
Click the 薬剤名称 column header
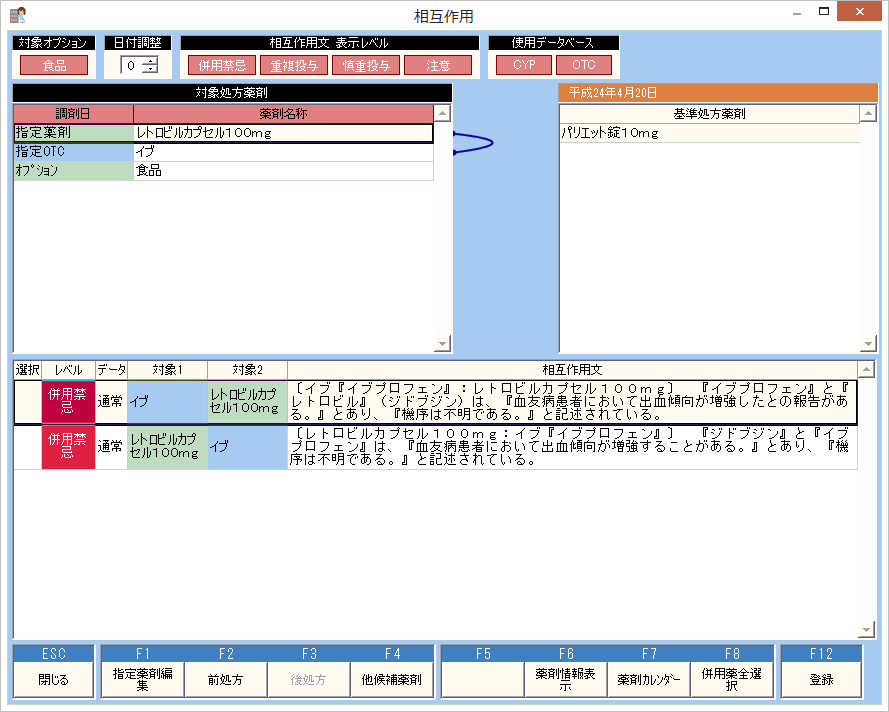pyautogui.click(x=283, y=113)
